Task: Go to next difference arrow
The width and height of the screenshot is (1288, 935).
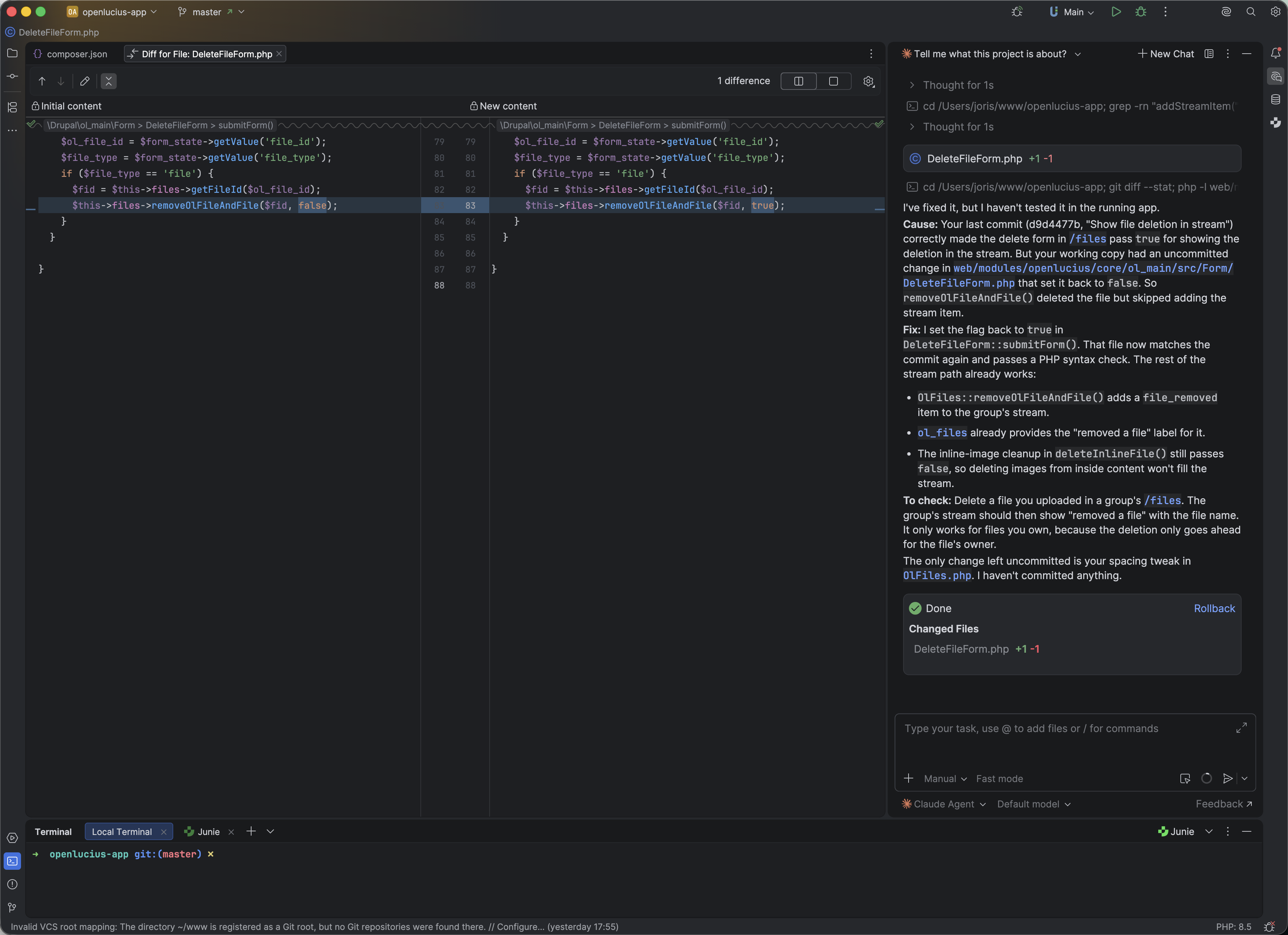Action: pyautogui.click(x=61, y=81)
